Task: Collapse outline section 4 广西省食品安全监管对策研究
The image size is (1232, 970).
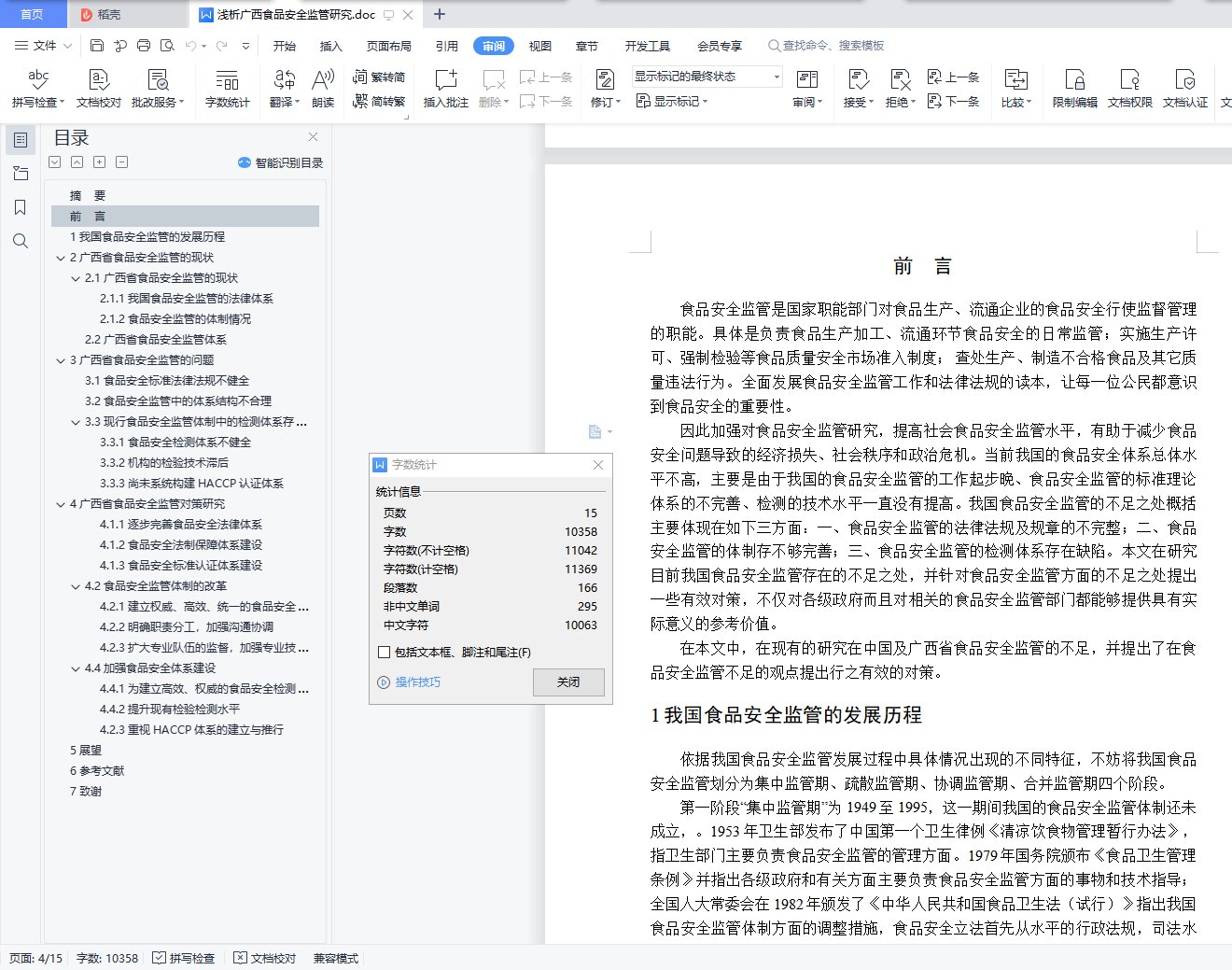Action: point(61,504)
